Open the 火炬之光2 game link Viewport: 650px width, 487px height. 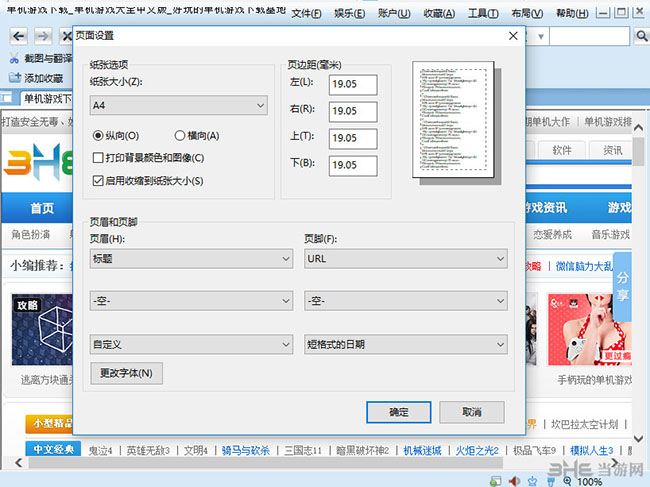[x=477, y=451]
